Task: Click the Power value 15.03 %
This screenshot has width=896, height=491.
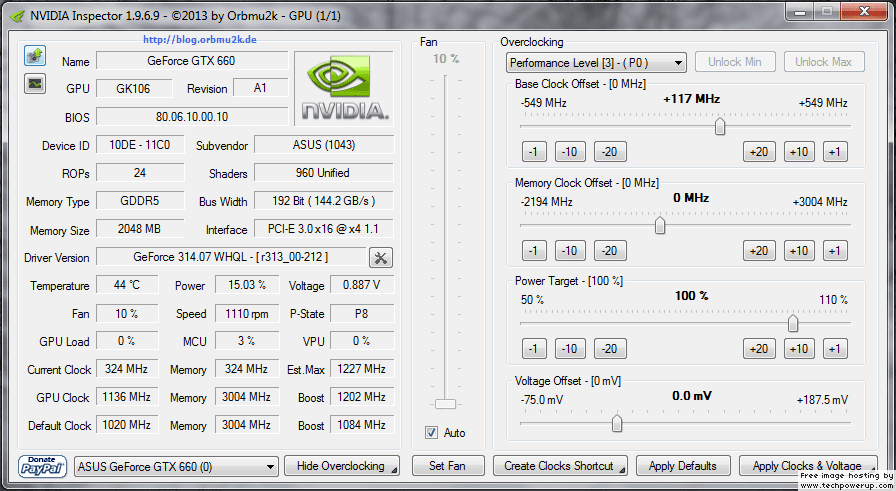Action: (x=247, y=285)
